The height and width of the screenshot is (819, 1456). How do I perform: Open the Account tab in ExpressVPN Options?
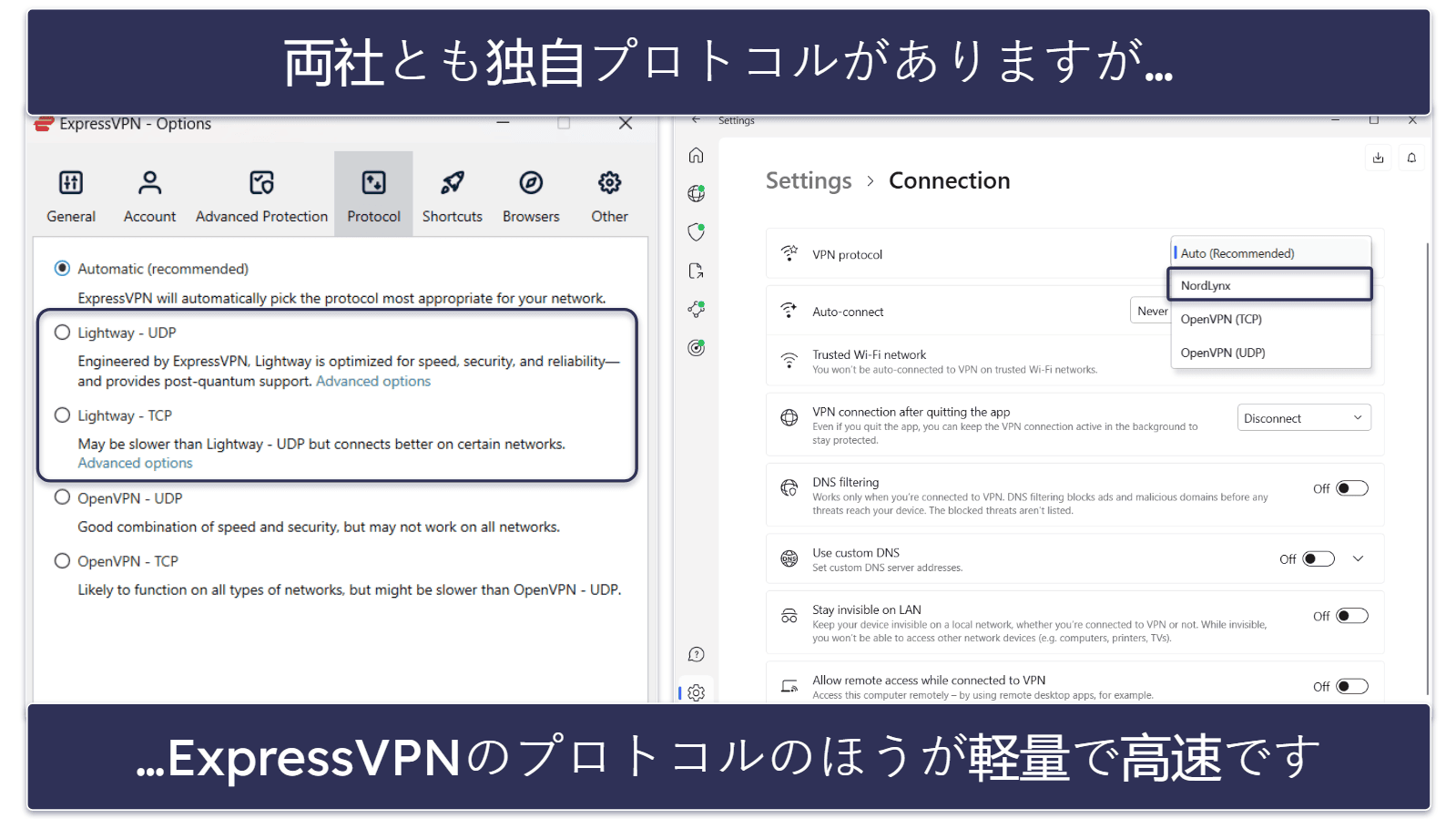[149, 195]
